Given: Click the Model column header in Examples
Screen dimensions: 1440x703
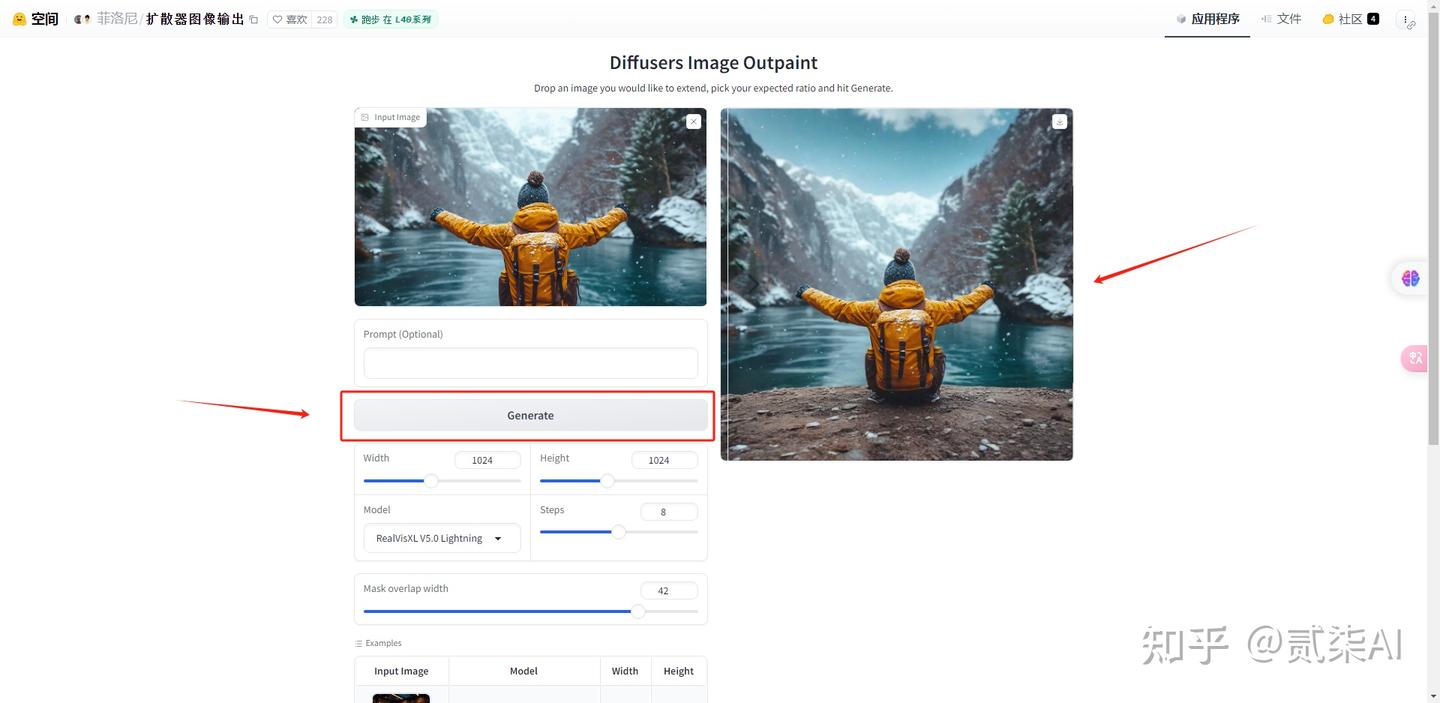Looking at the screenshot, I should (x=524, y=671).
